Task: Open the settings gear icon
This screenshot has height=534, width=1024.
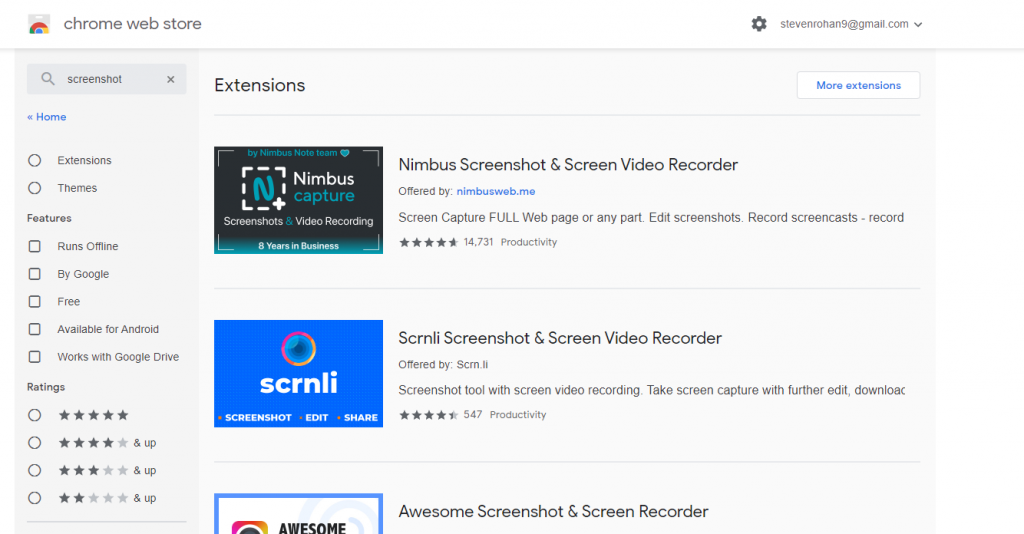Action: 759,24
